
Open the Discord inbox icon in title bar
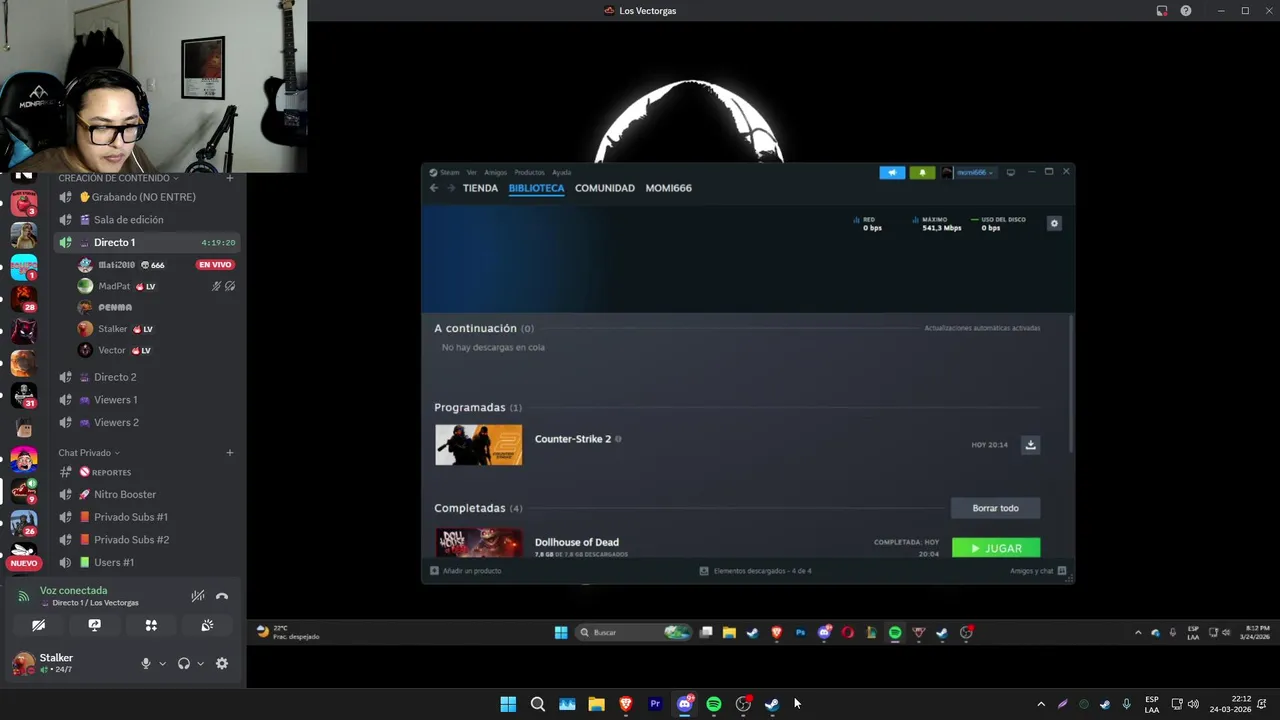click(x=1162, y=11)
